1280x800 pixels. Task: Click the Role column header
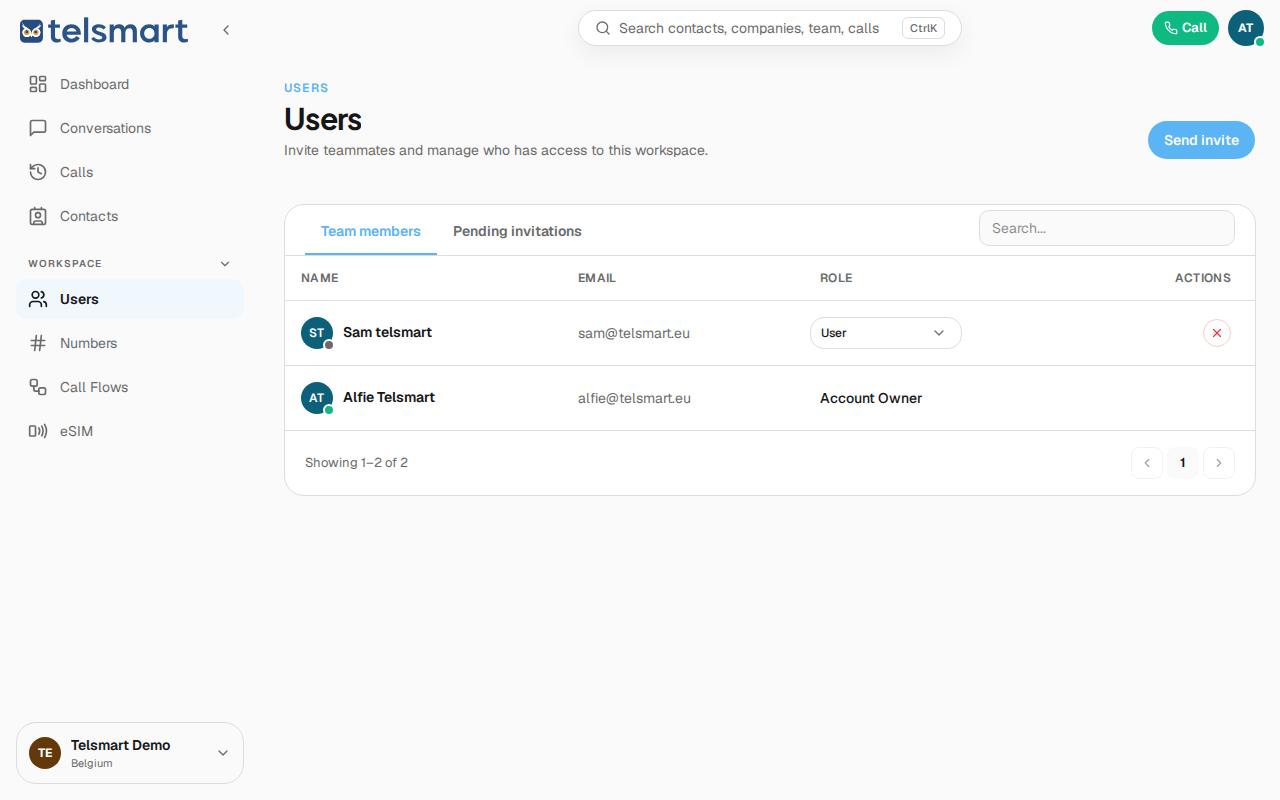coord(836,278)
